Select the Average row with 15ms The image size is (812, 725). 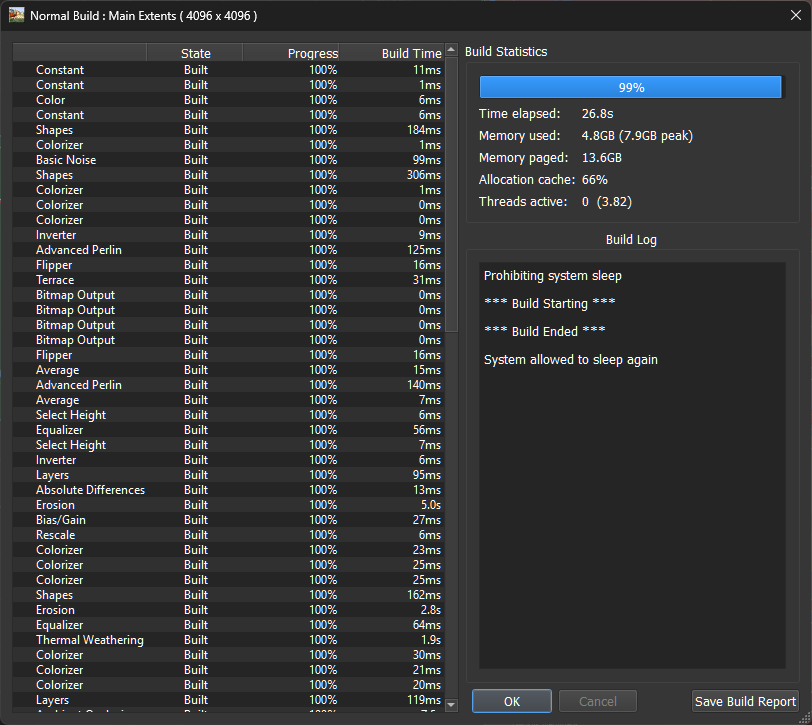tap(228, 370)
